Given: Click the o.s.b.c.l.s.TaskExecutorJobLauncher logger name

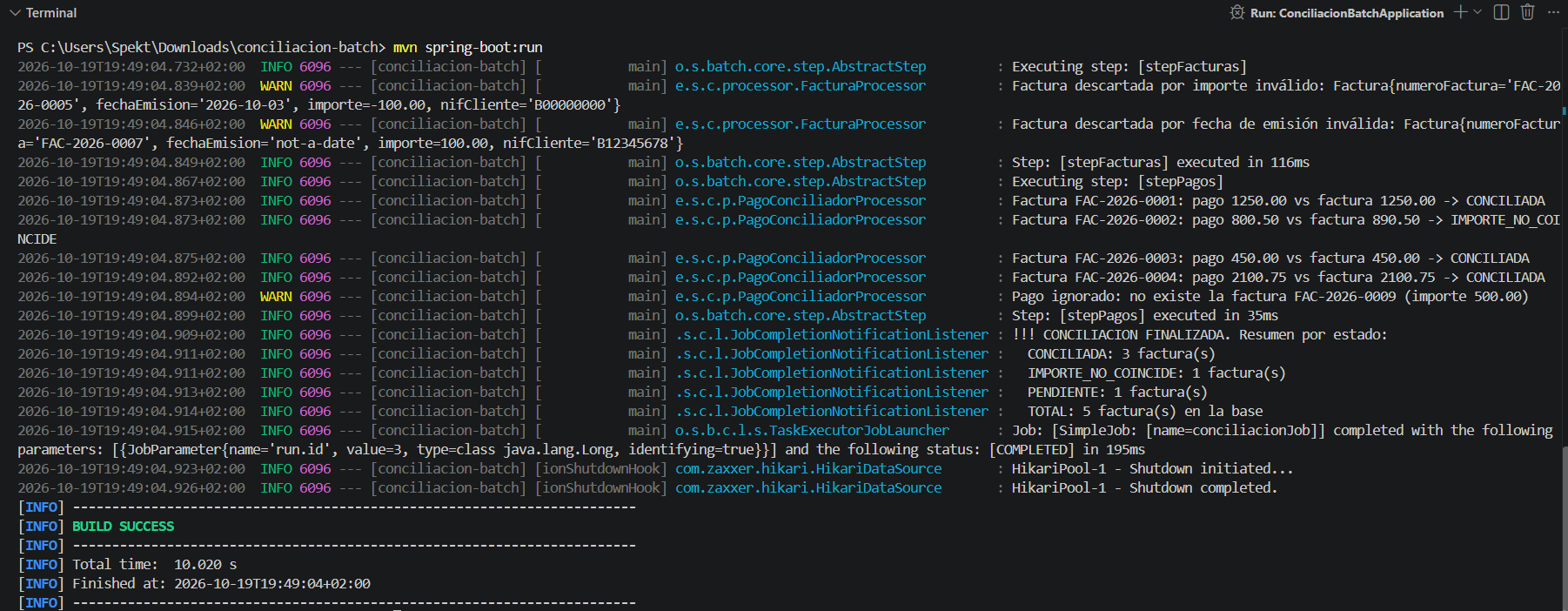Looking at the screenshot, I should pyautogui.click(x=812, y=430).
